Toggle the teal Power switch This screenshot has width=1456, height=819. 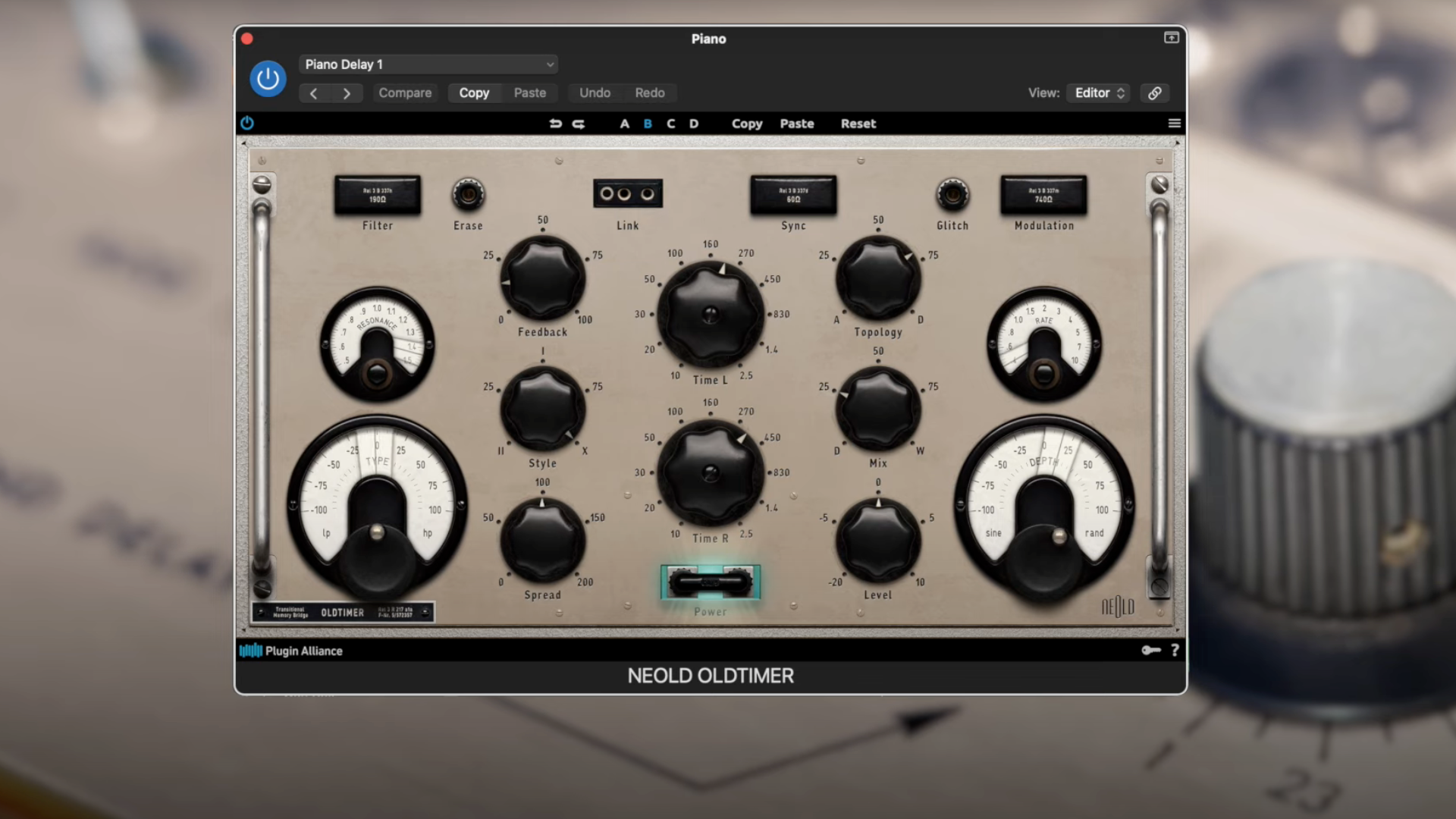(x=711, y=582)
